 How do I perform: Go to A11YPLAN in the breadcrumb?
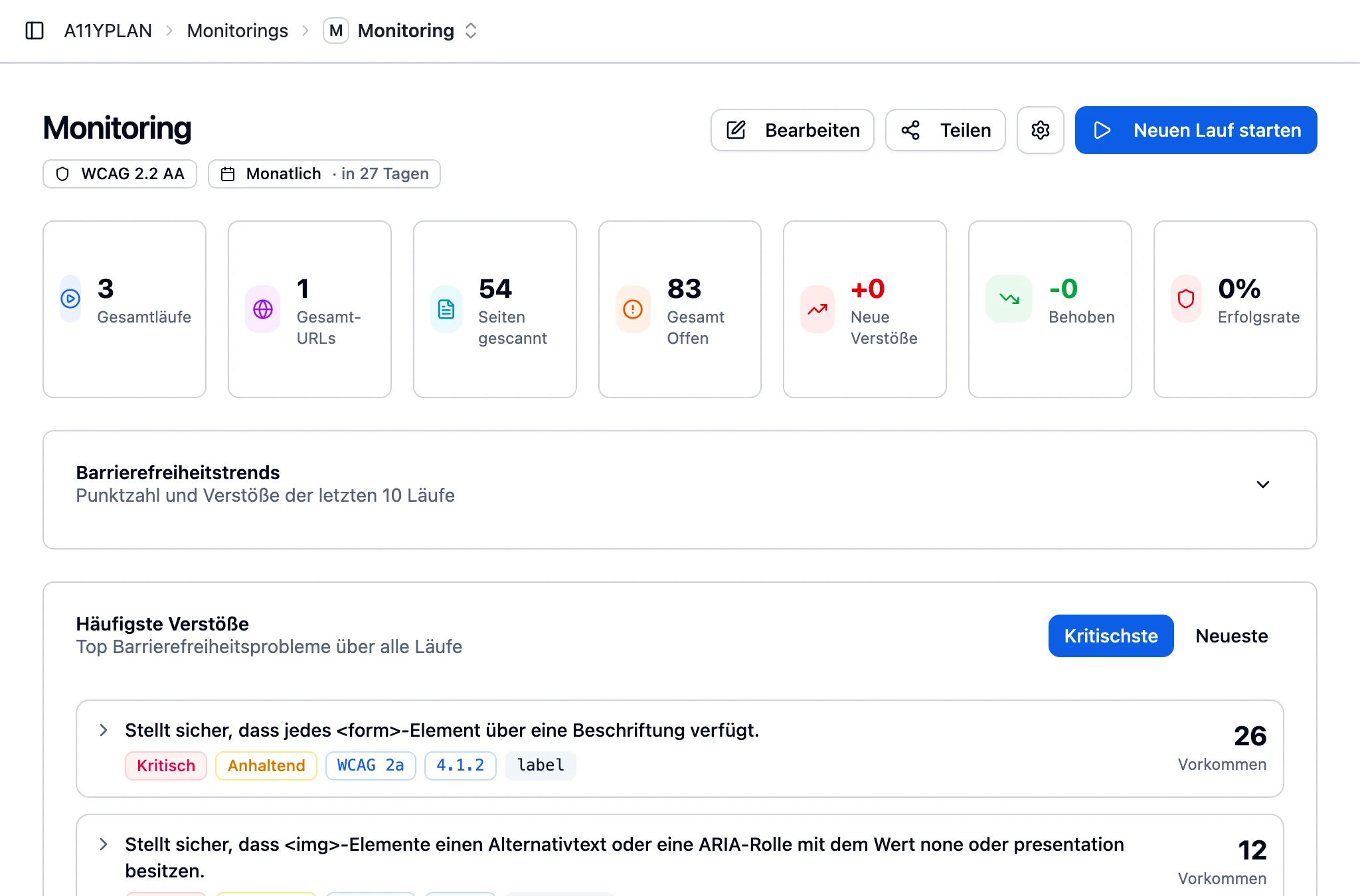[x=108, y=31]
